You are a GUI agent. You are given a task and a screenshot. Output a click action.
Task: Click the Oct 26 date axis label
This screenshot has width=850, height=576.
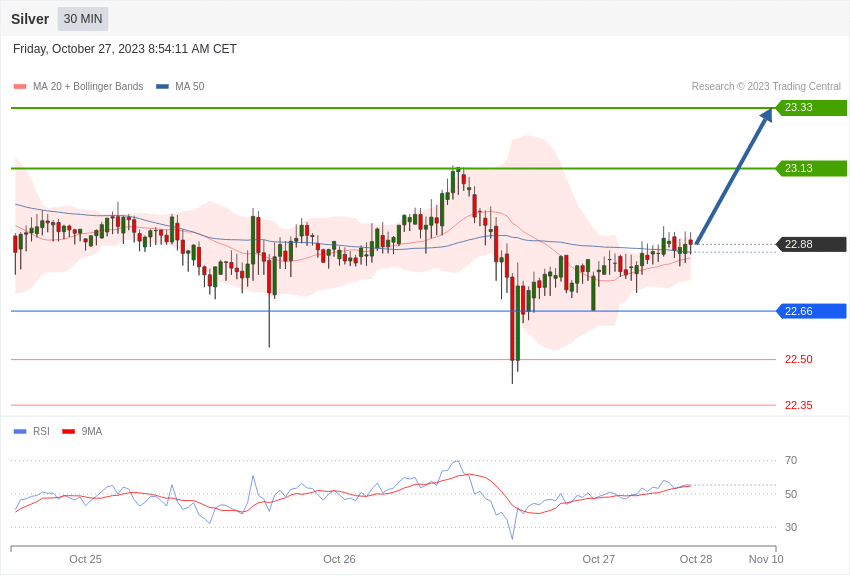[x=339, y=559]
